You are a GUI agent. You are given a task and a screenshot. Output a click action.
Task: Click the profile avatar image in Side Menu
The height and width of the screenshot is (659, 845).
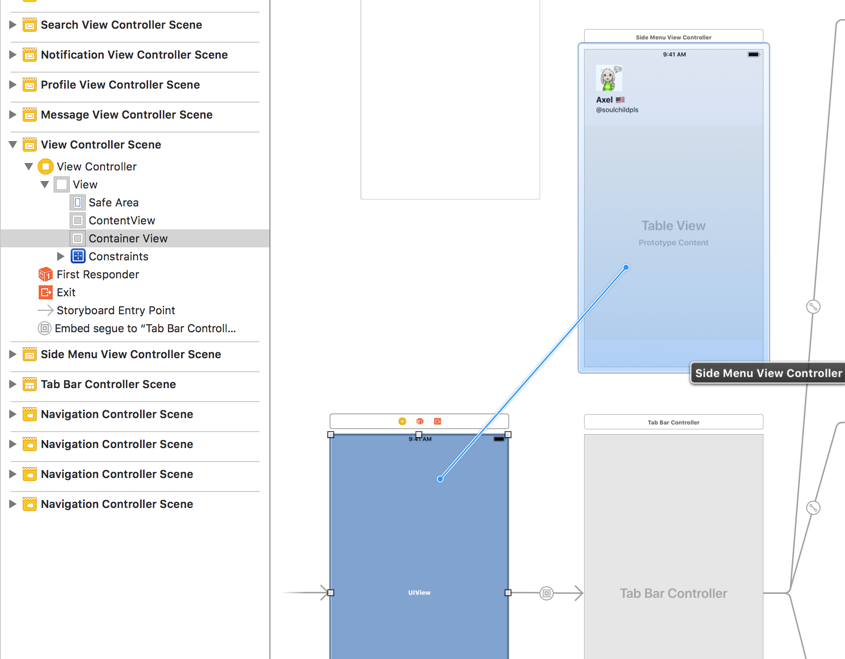click(x=608, y=79)
